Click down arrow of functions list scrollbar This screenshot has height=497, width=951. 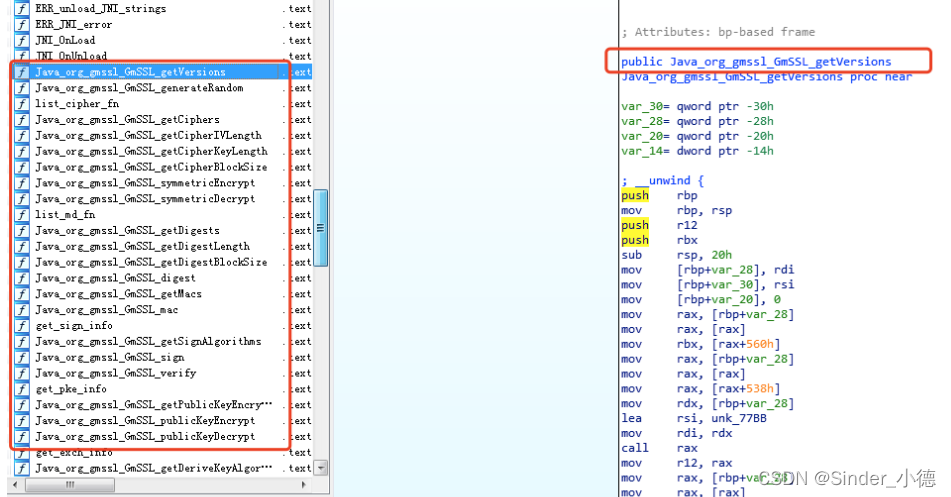click(x=321, y=468)
